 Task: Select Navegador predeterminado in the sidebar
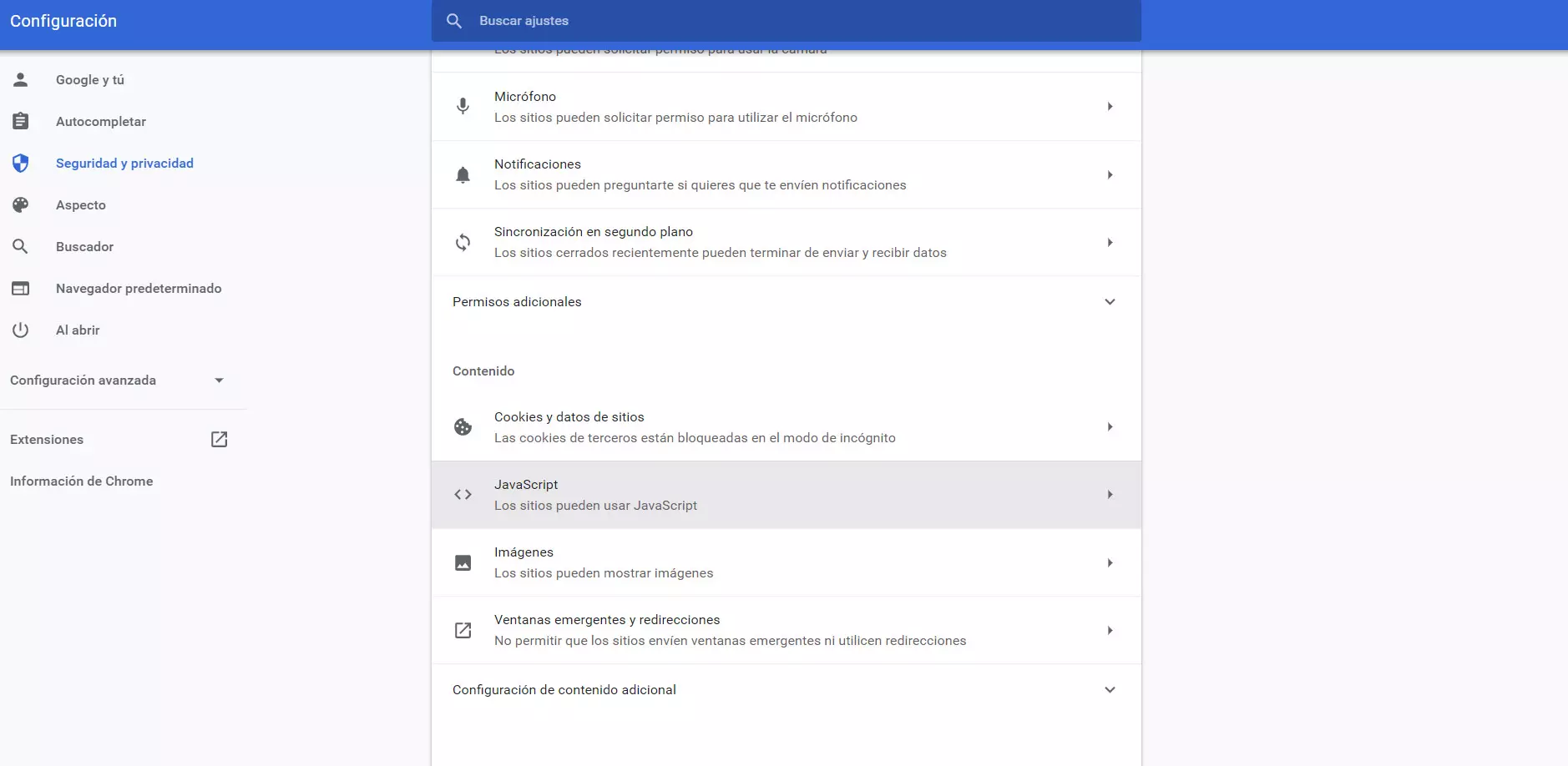139,288
